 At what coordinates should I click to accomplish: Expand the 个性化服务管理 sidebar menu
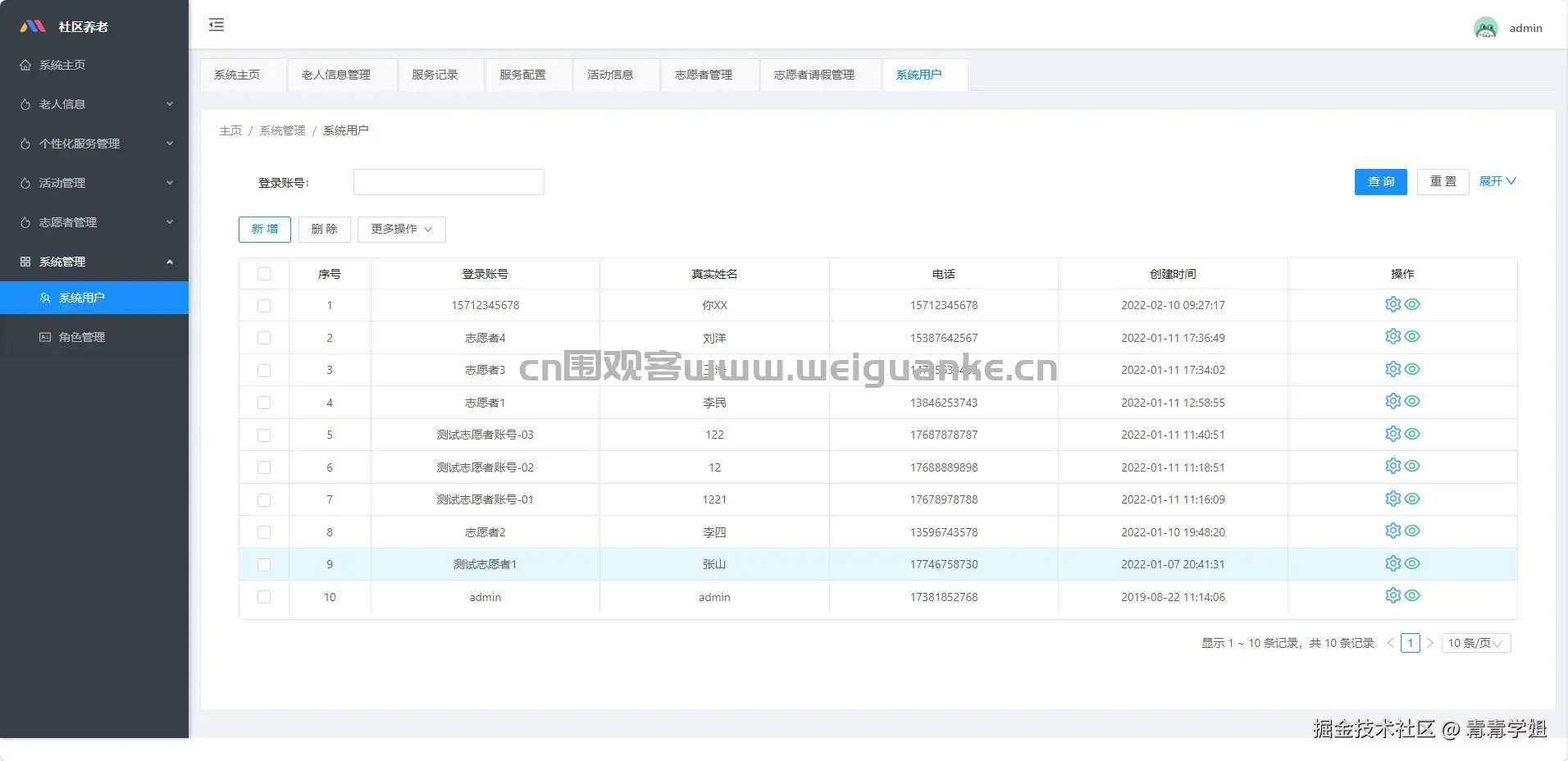click(94, 144)
